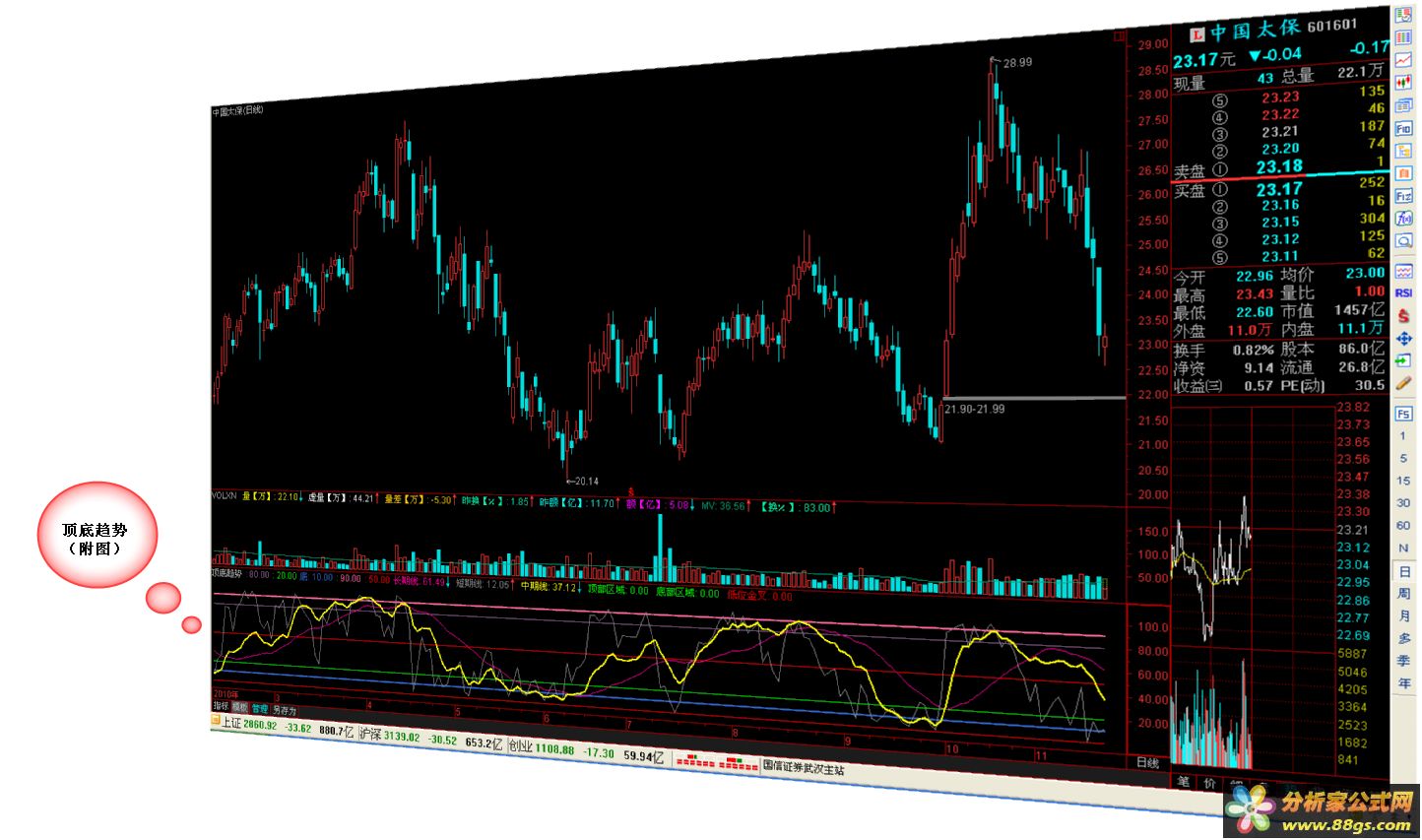Select the N custom period
The height and width of the screenshot is (840, 1422).
(x=1403, y=548)
